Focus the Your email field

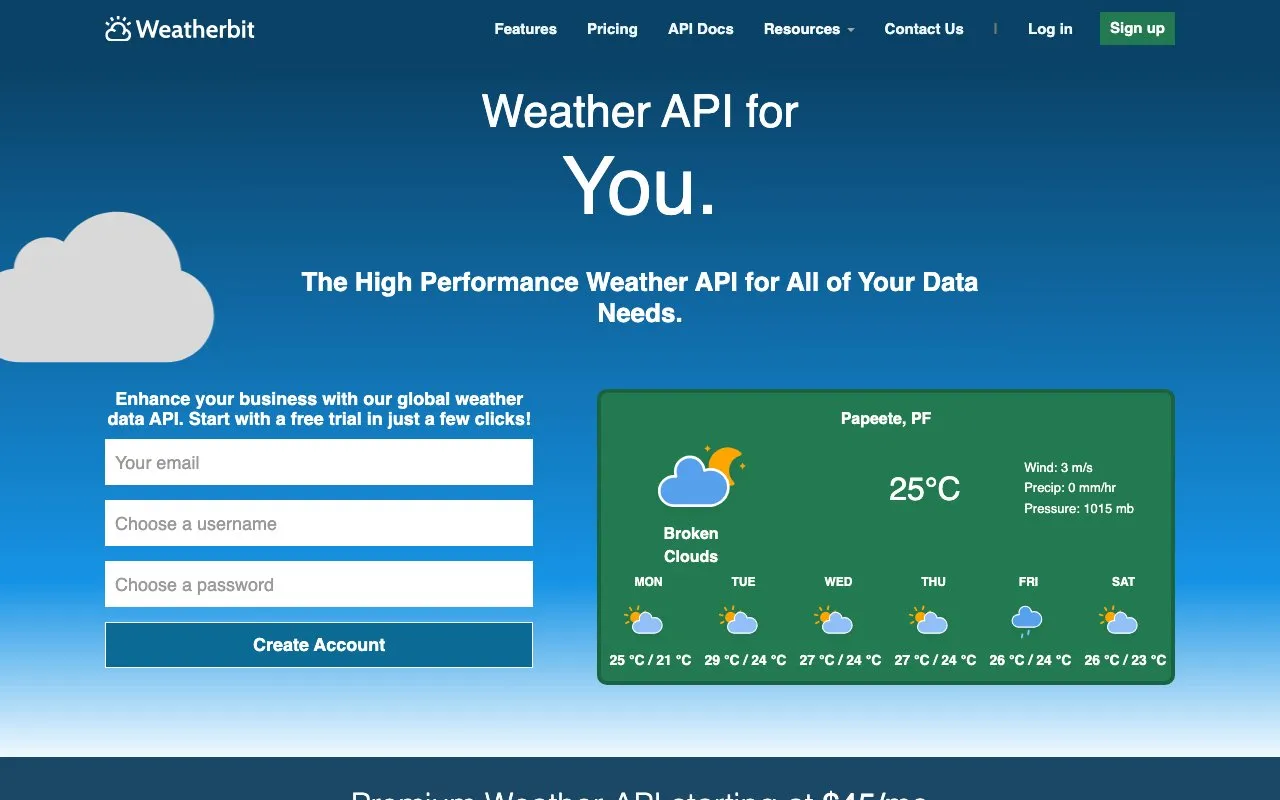tap(319, 462)
